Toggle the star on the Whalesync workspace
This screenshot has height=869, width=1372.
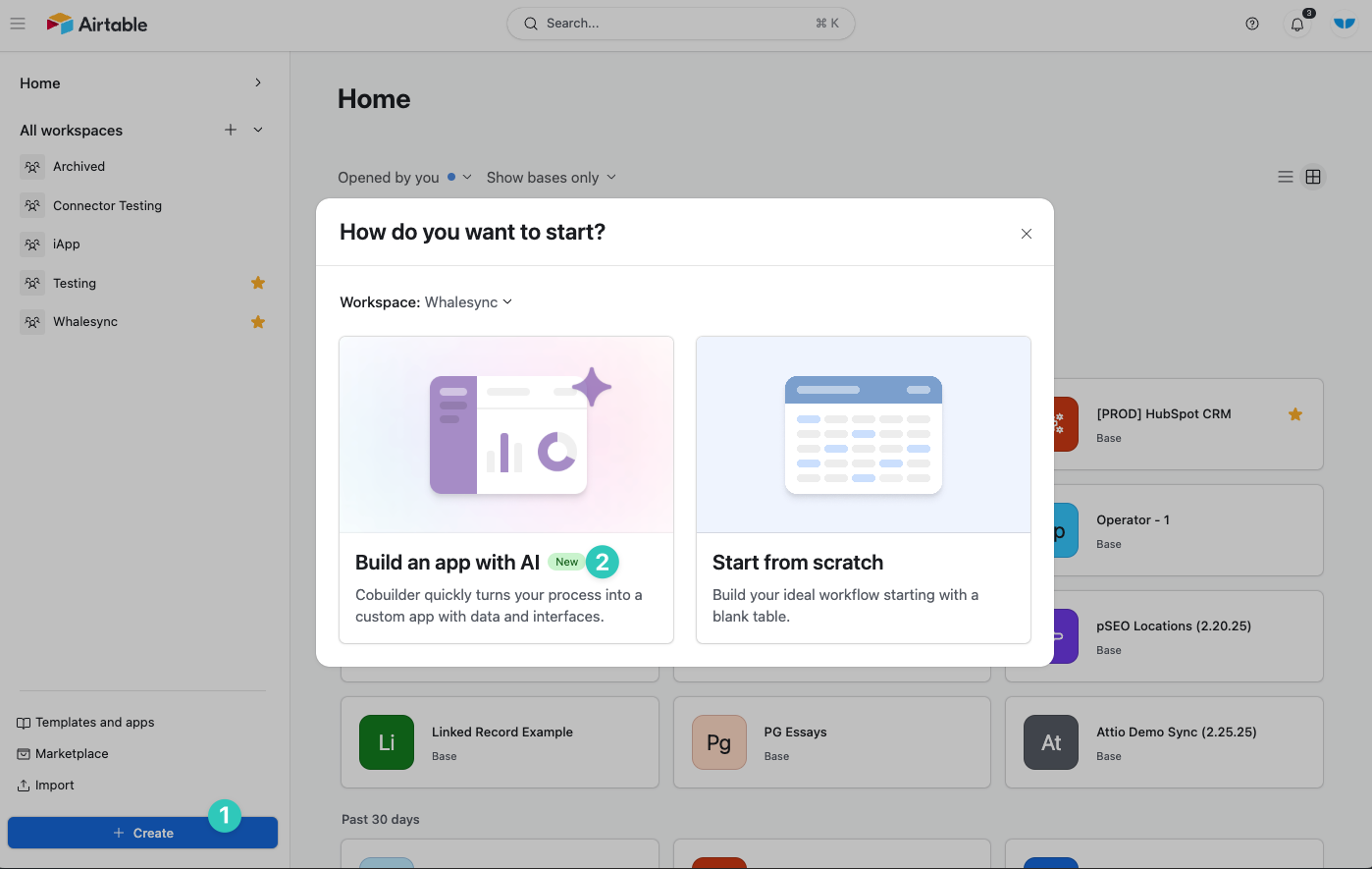pyautogui.click(x=257, y=321)
